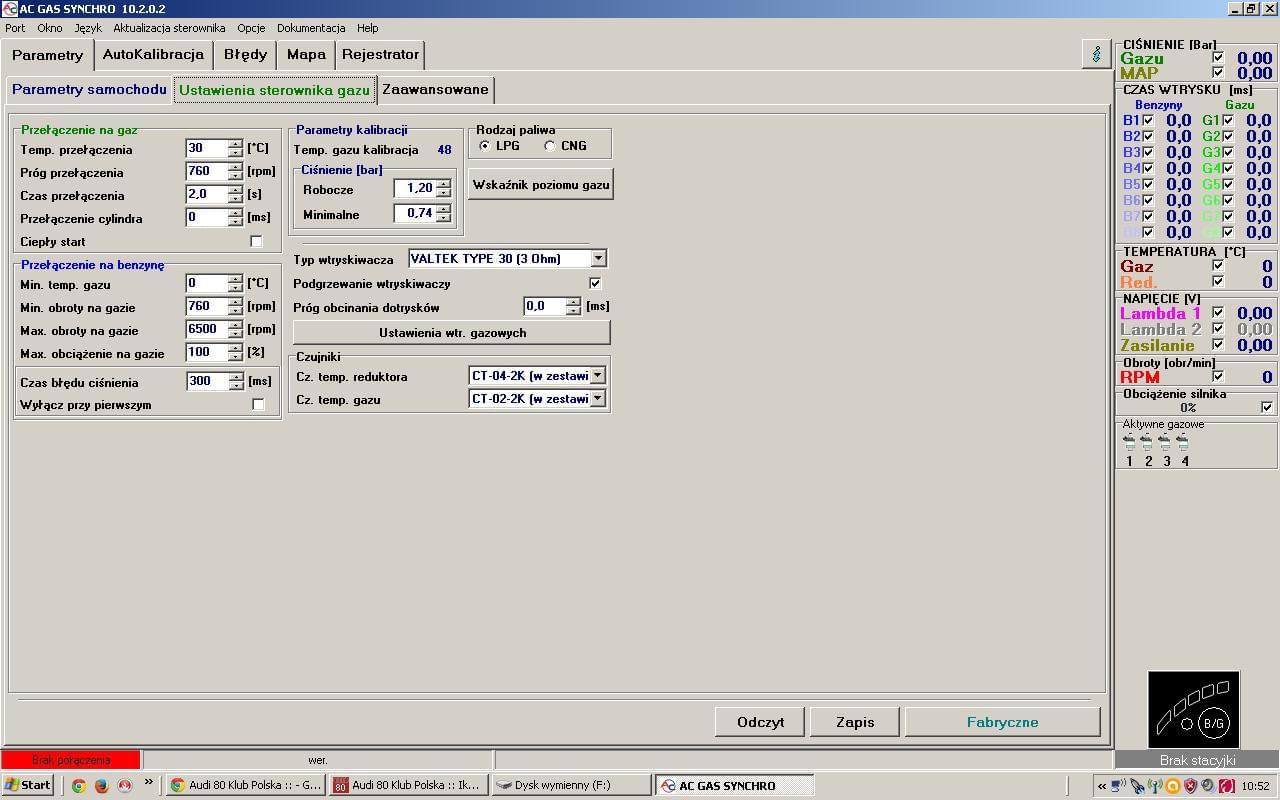Open the Aktualizacja sterownika menu
This screenshot has height=800, width=1280.
tap(169, 28)
